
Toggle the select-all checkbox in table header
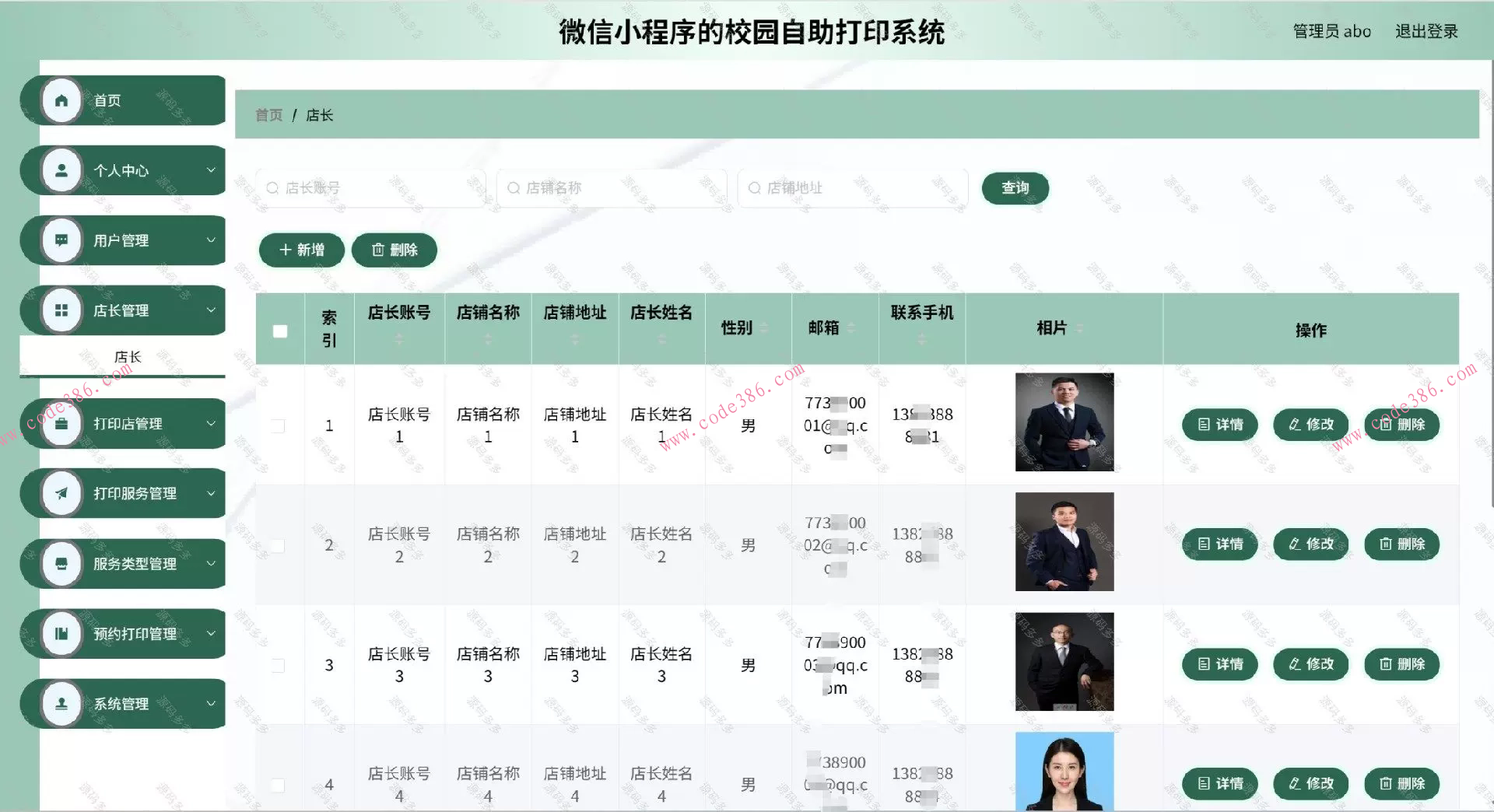[279, 331]
